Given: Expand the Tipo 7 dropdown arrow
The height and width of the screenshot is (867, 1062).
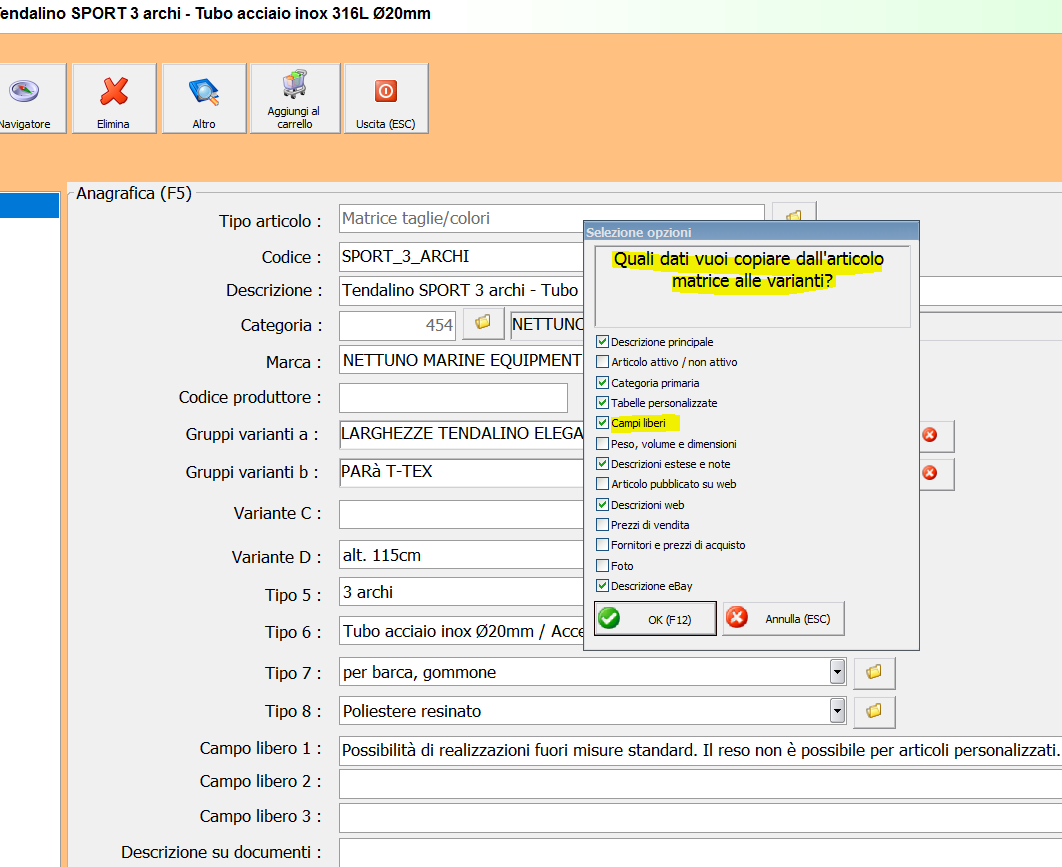Looking at the screenshot, I should point(838,672).
